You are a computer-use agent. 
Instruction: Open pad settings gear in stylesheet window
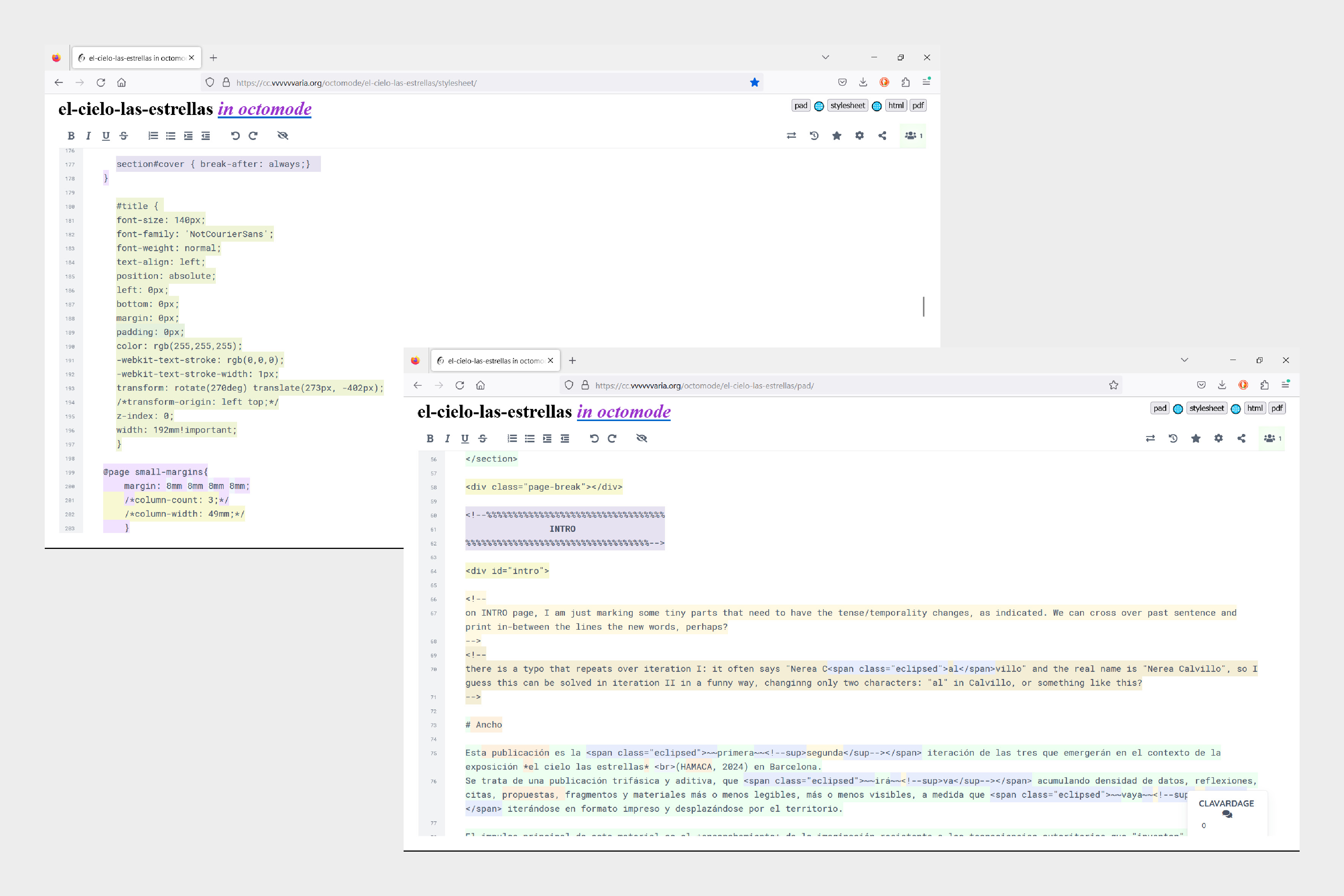tap(860, 135)
